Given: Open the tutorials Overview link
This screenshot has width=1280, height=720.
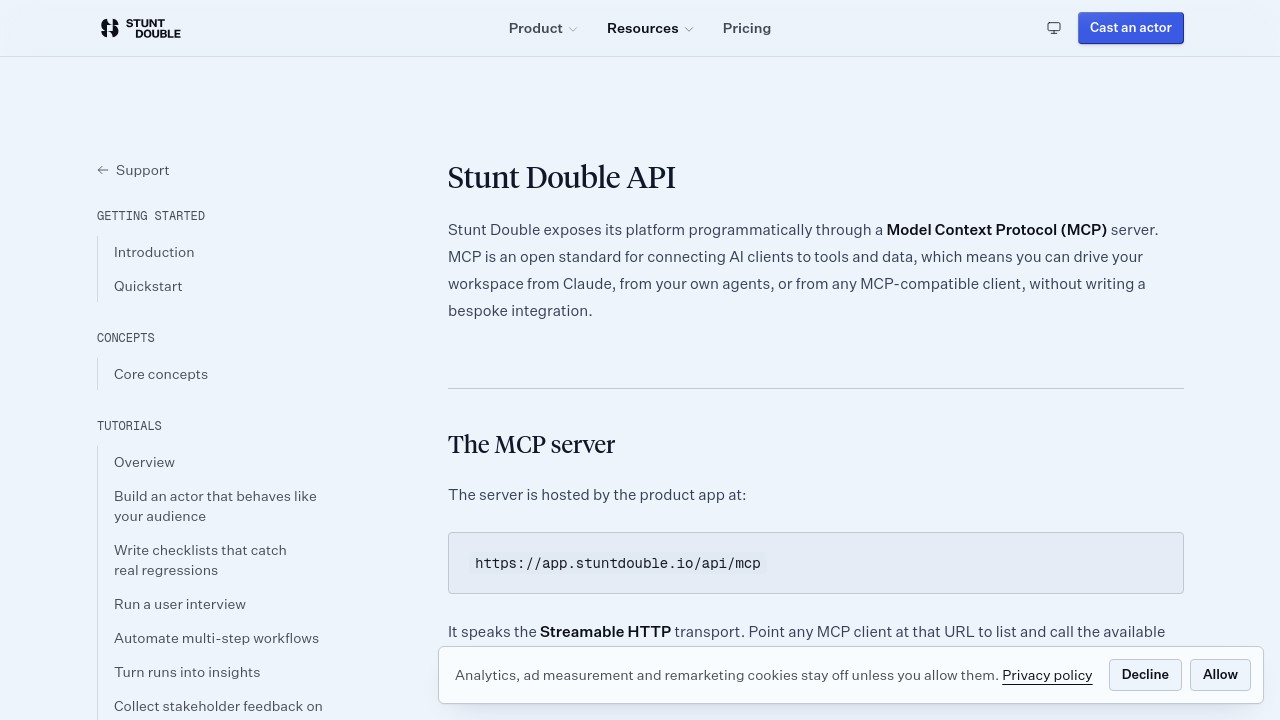Looking at the screenshot, I should tap(144, 462).
